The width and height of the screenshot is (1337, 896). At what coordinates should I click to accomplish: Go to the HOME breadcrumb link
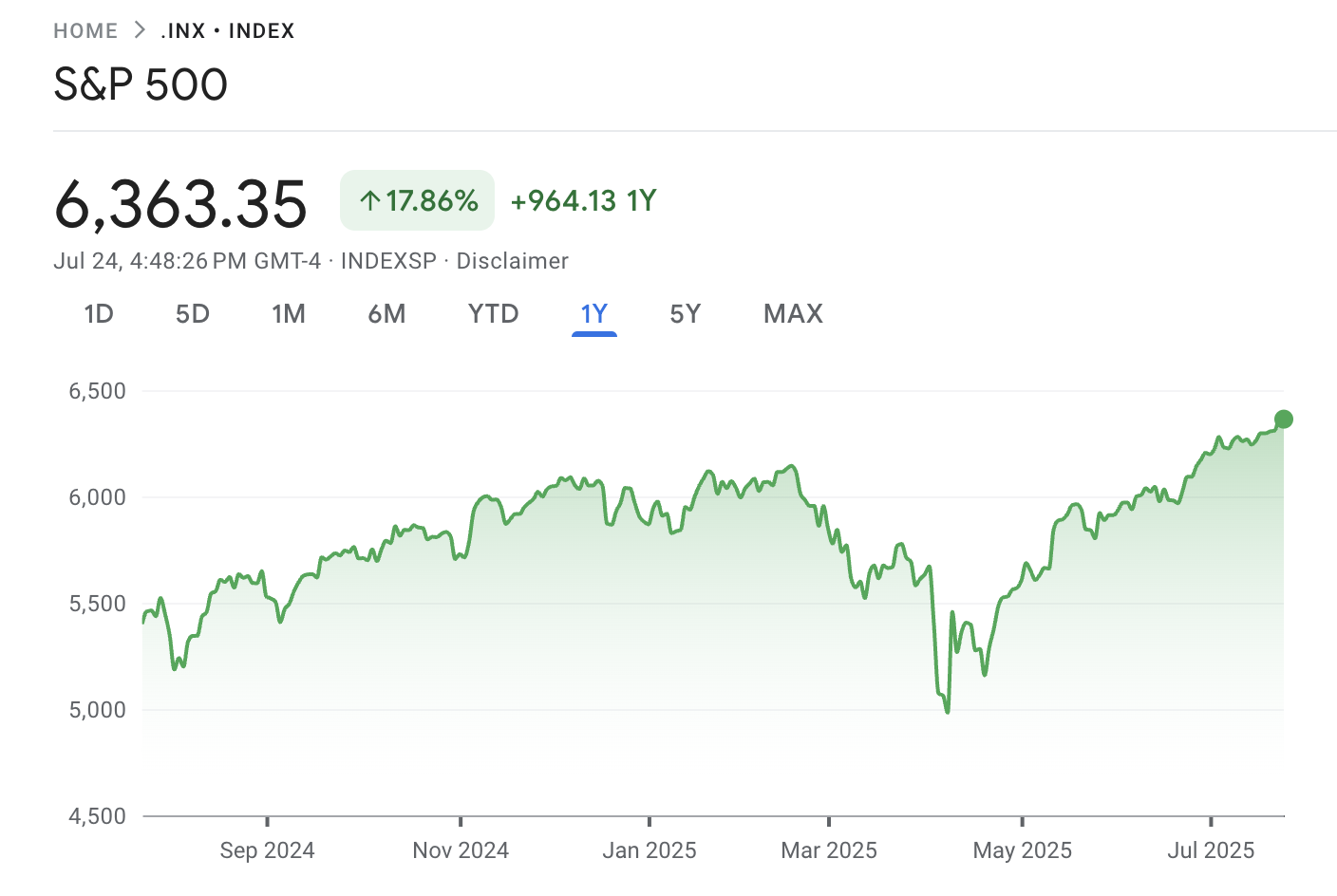pos(85,31)
